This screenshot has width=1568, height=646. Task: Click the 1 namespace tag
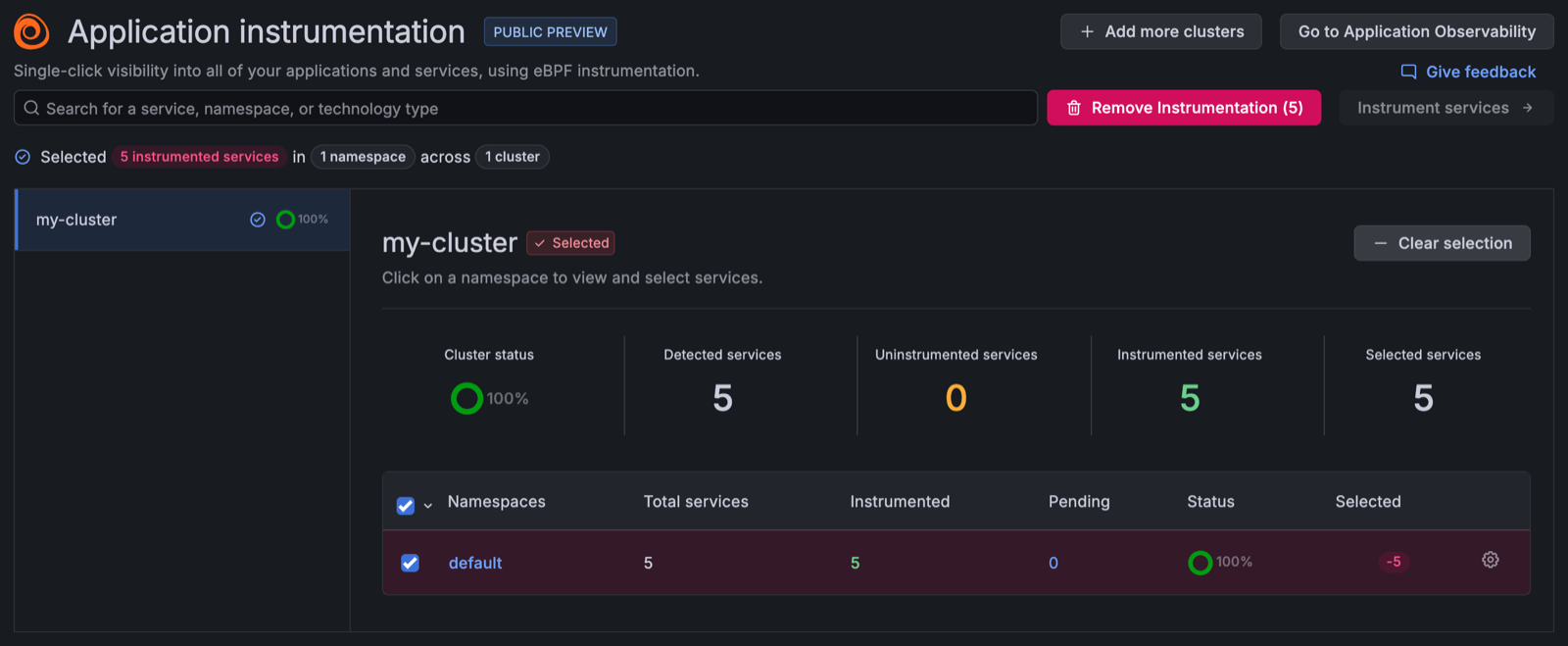coord(363,157)
